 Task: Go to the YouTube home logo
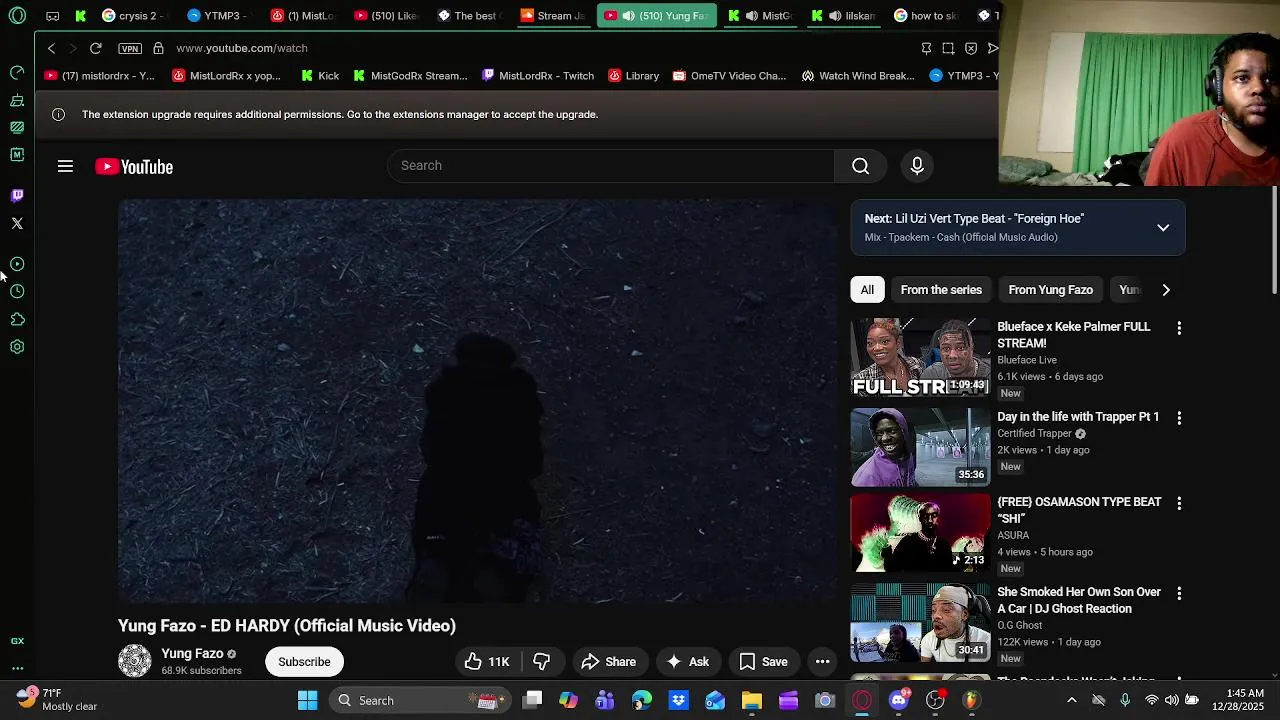point(134,167)
